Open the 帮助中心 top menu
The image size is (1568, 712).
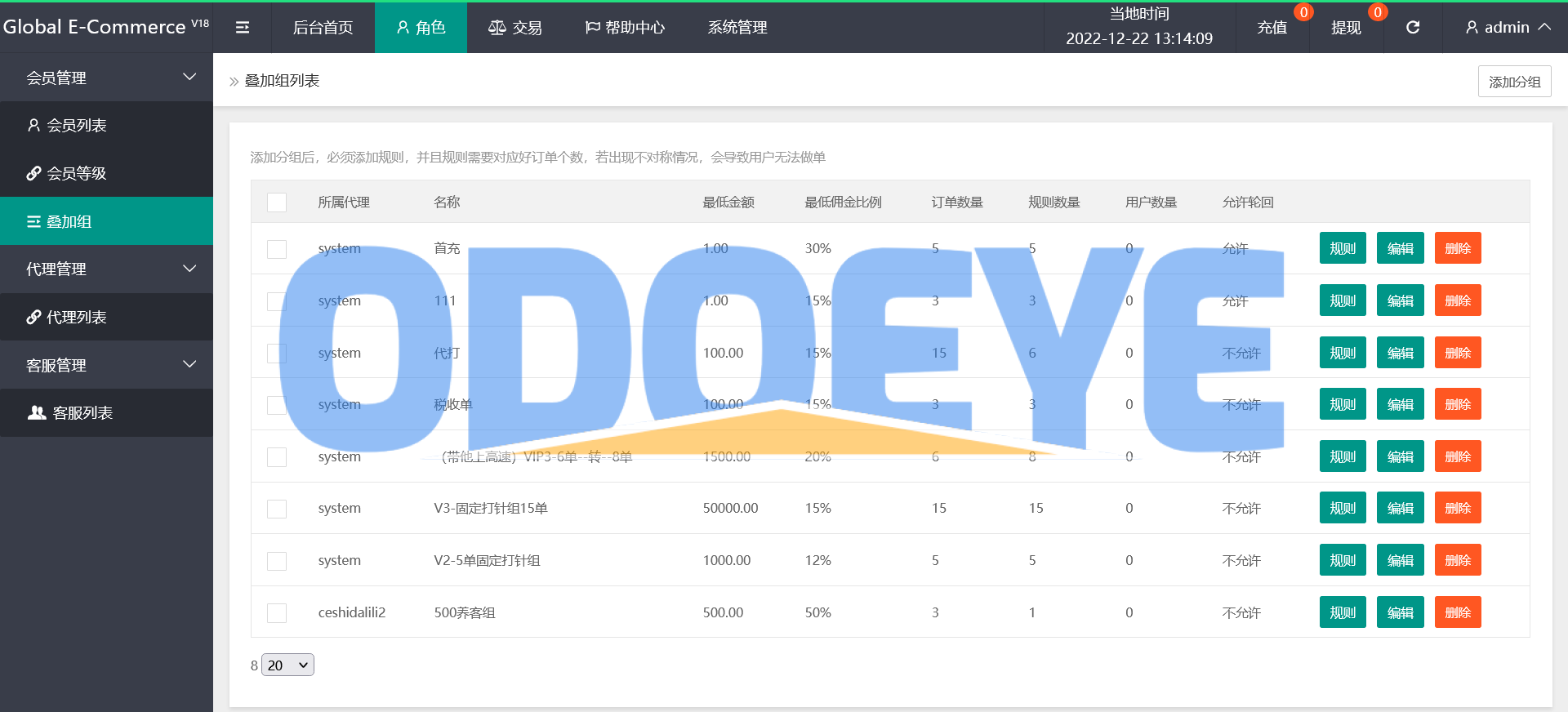tap(625, 28)
